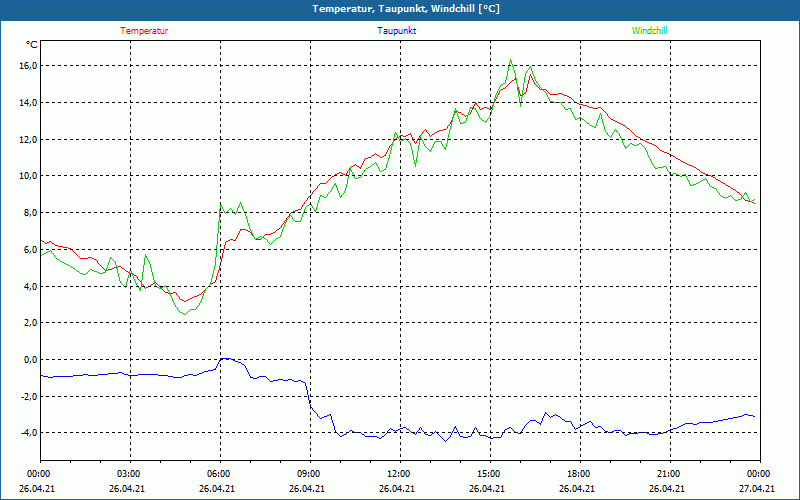Image resolution: width=800 pixels, height=500 pixels.
Task: Select the 06:00 time axis label
Action: coord(219,474)
